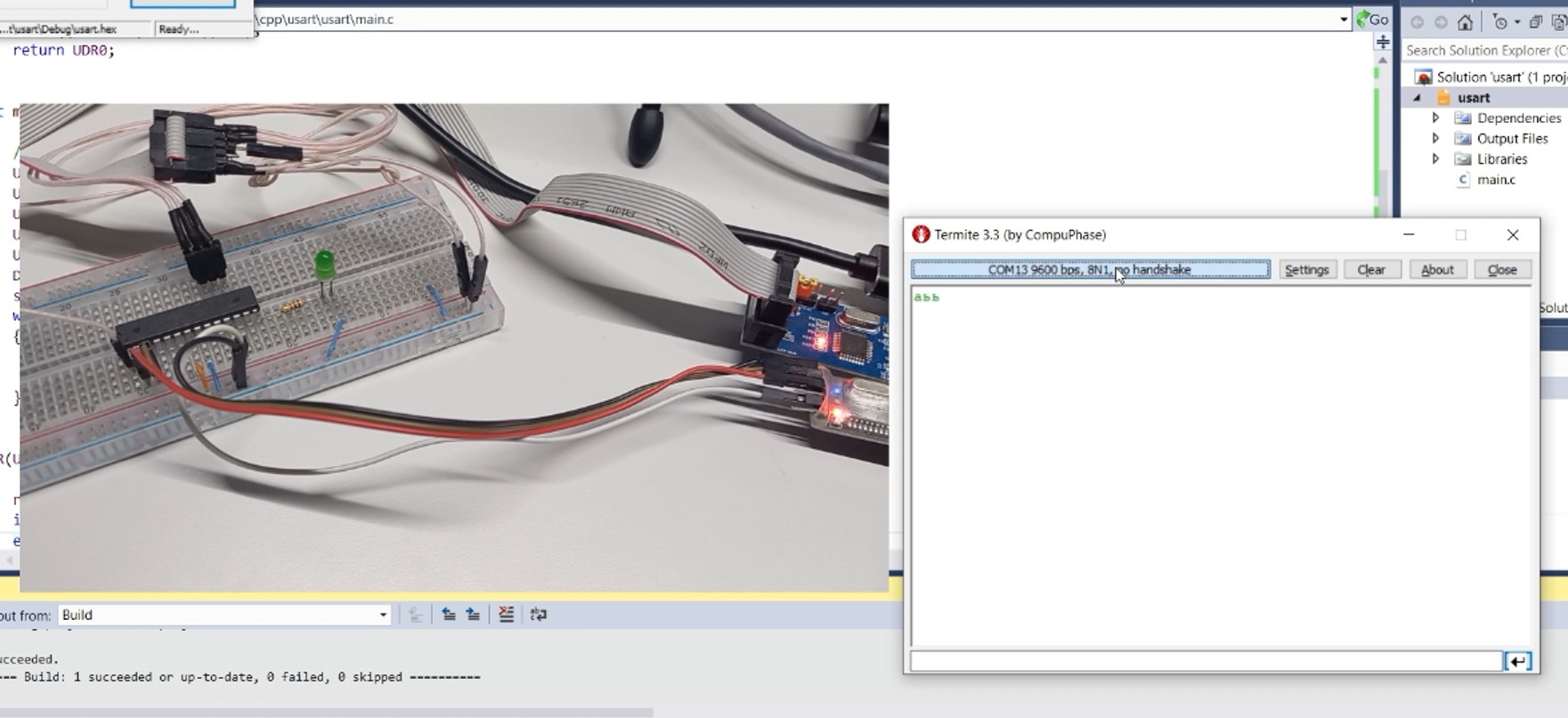Click the editor split-window handle icon
Screen dimensions: 1568x718
coord(1383,42)
